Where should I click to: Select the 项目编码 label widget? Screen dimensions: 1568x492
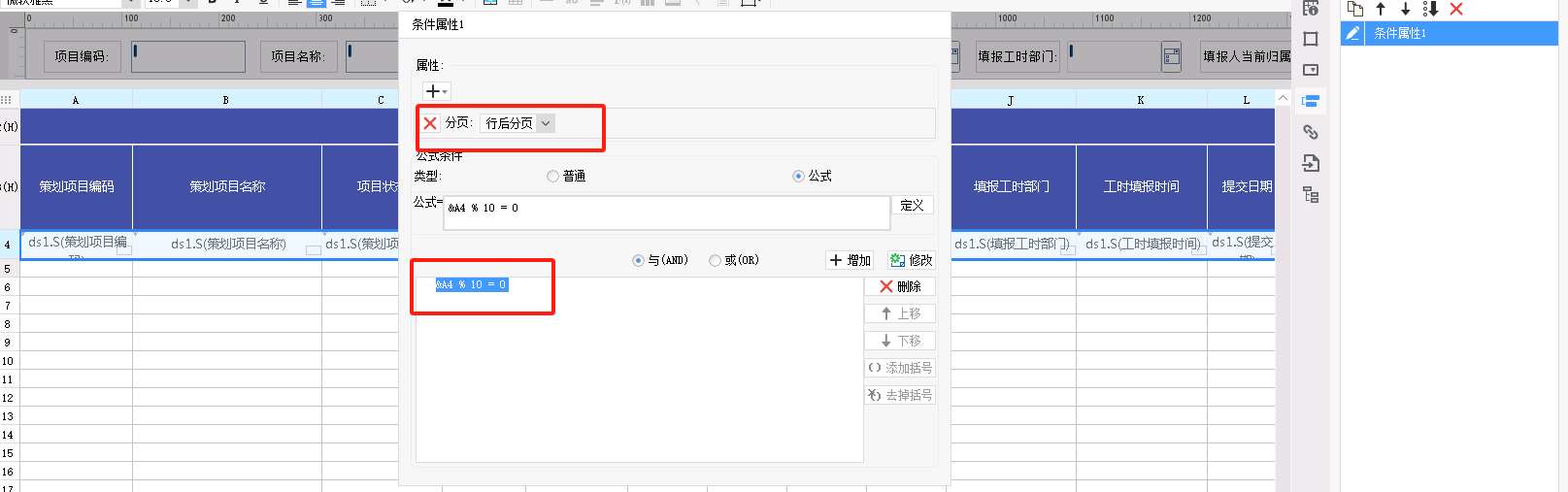click(83, 56)
